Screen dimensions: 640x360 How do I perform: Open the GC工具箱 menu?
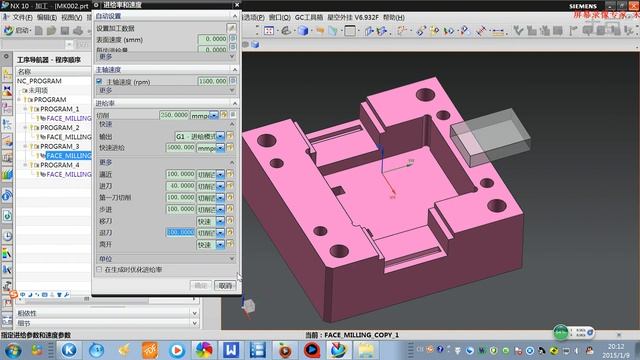(309, 17)
